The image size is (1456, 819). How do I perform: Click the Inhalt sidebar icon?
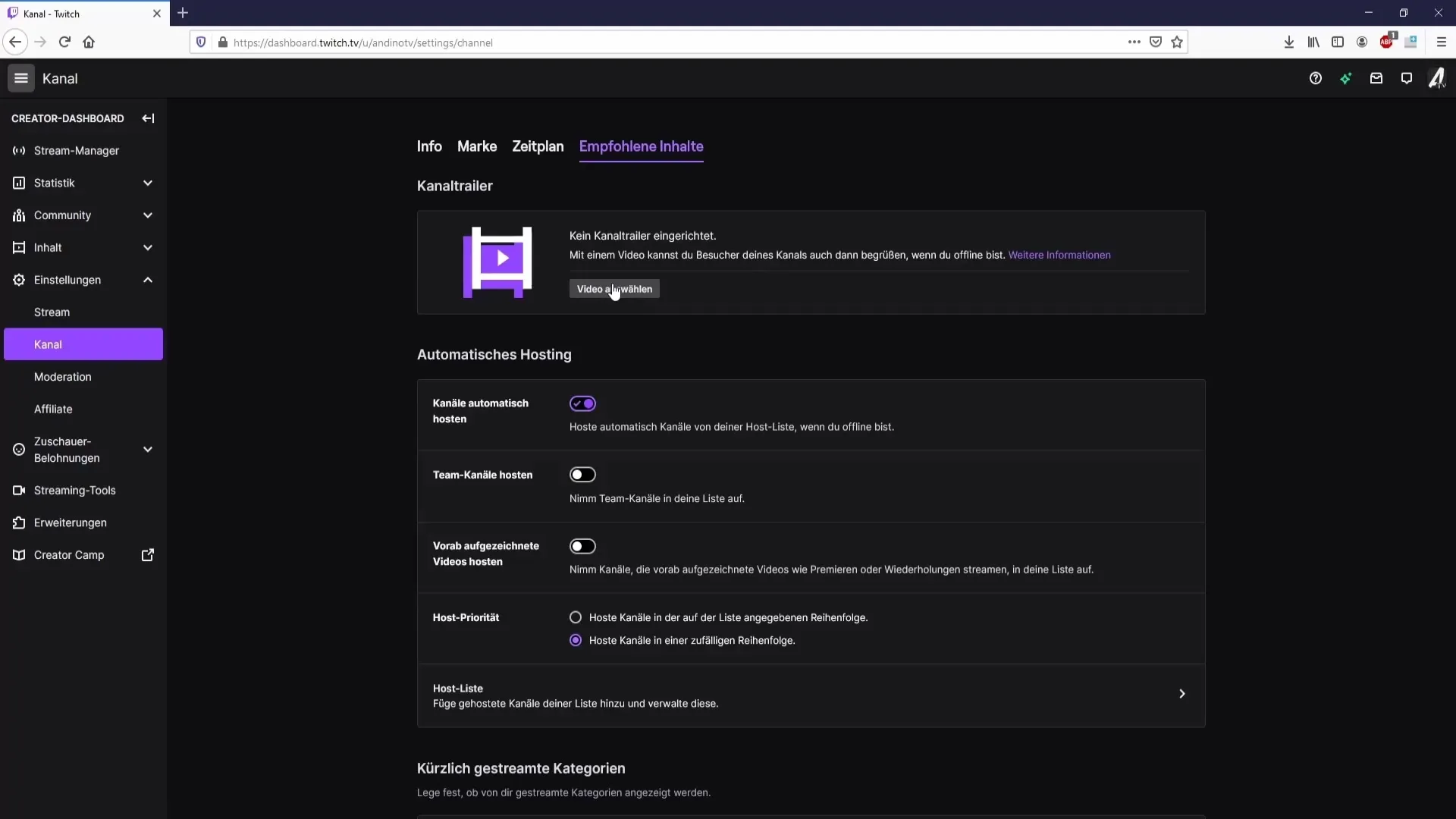point(18,247)
